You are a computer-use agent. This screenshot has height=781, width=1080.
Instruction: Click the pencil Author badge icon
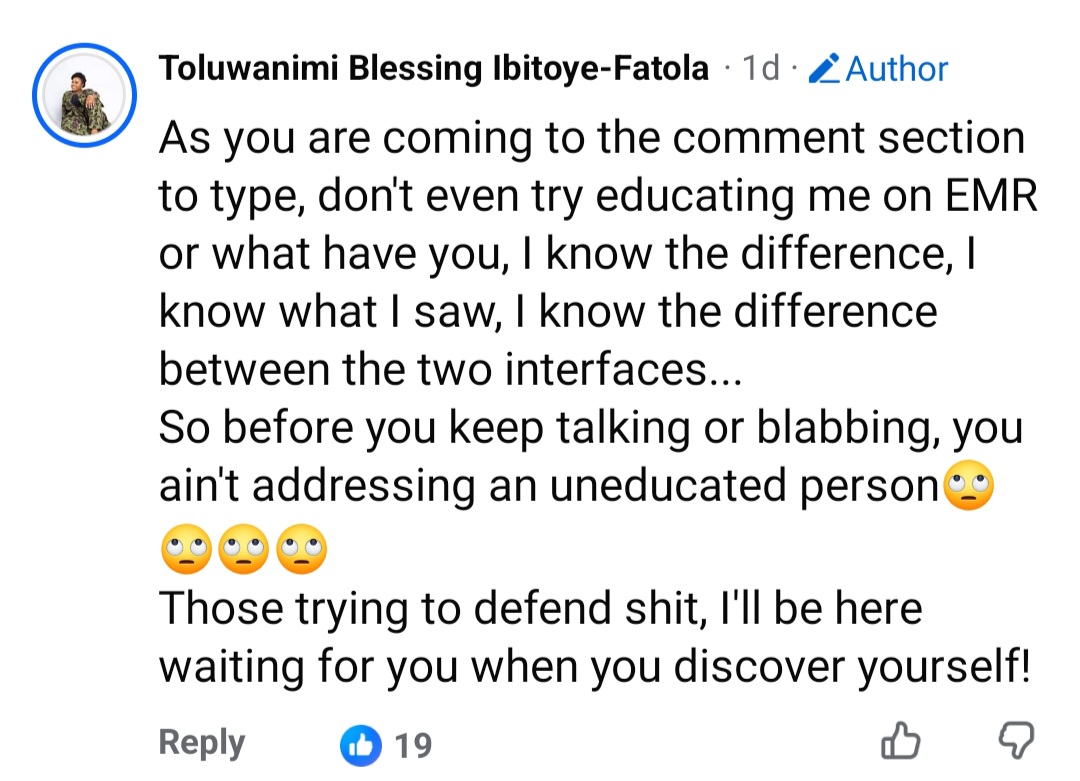[824, 68]
